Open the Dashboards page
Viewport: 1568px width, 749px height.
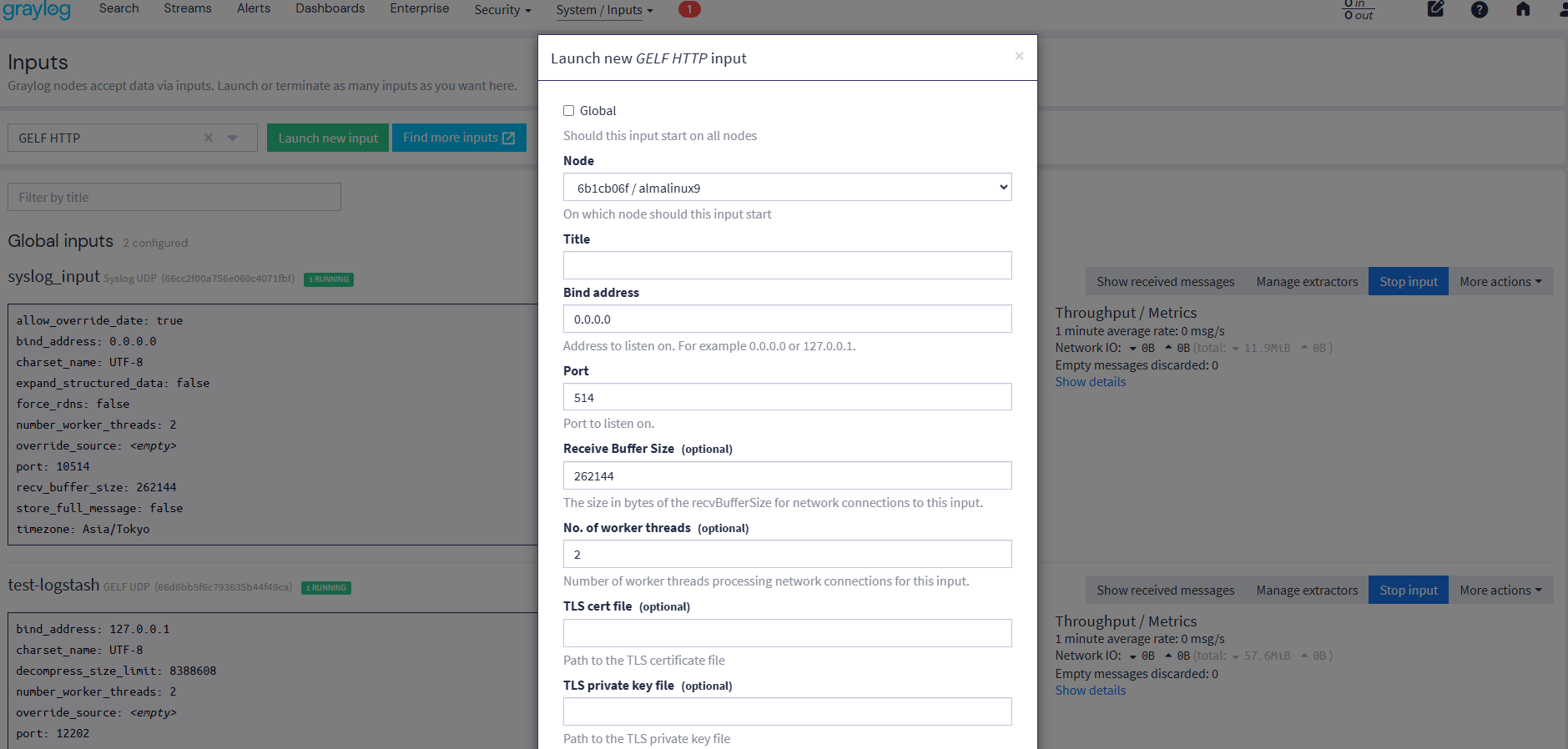[x=330, y=8]
